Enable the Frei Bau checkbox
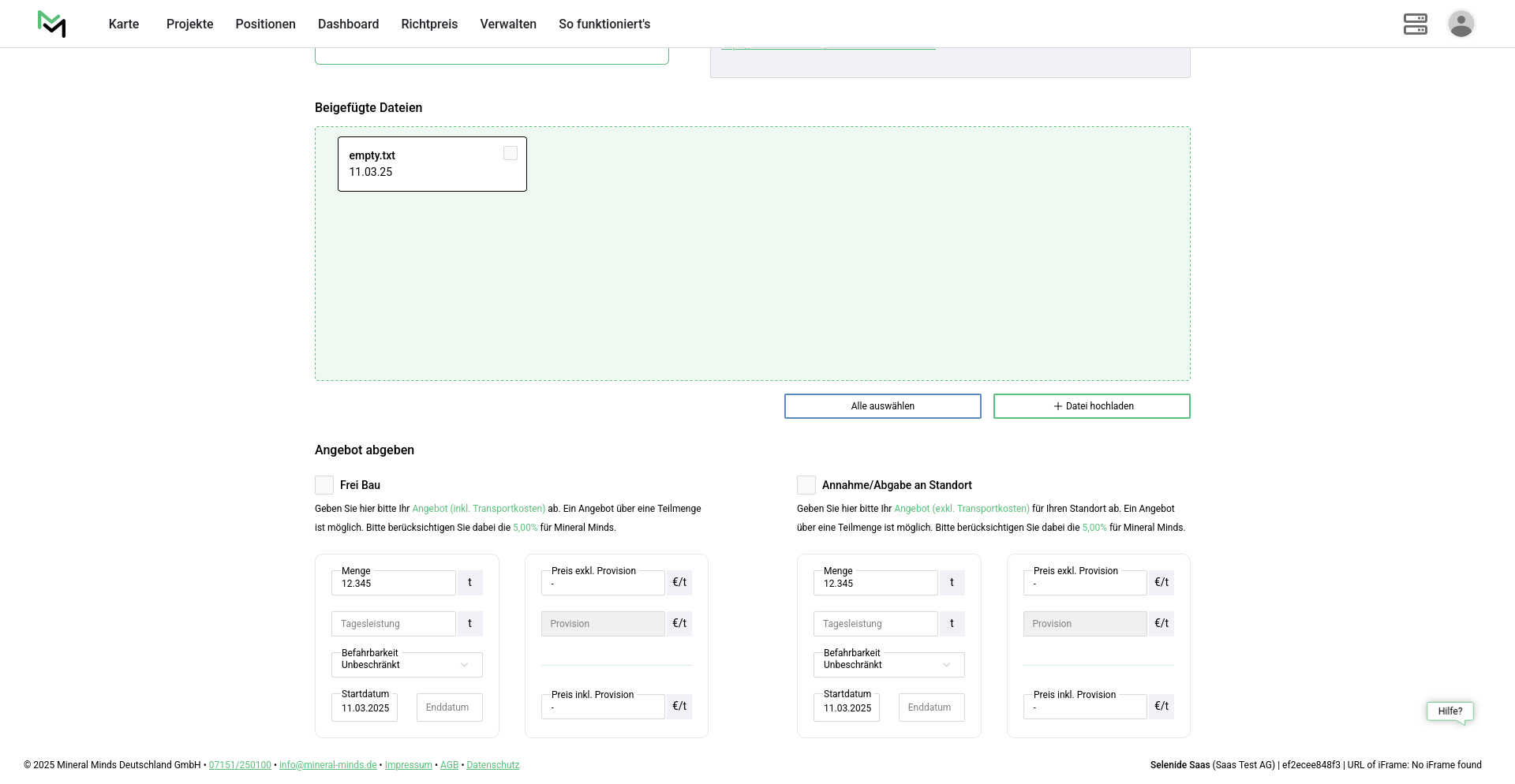 tap(324, 485)
